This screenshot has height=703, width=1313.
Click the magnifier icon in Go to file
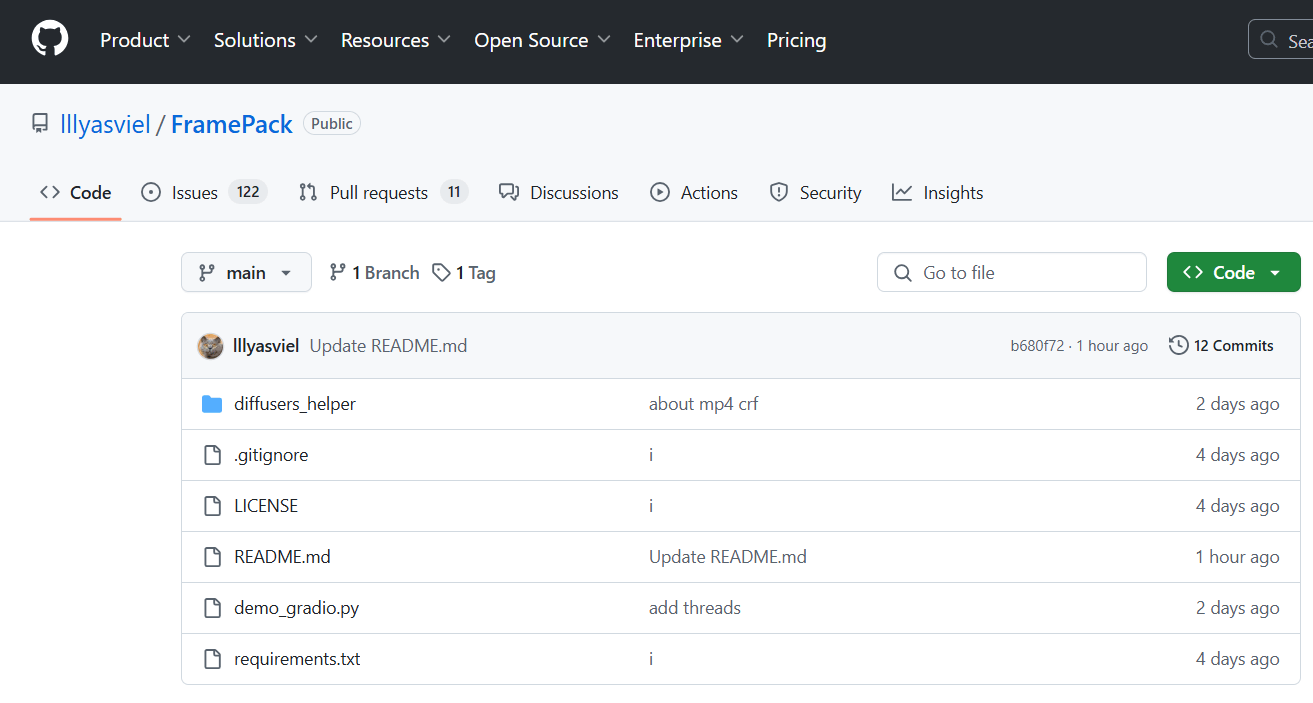[903, 273]
